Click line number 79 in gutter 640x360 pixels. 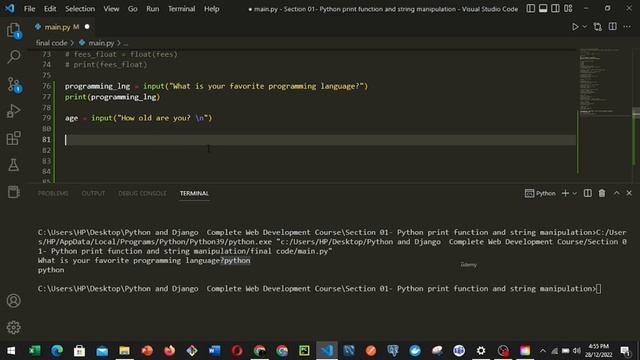[x=47, y=118]
